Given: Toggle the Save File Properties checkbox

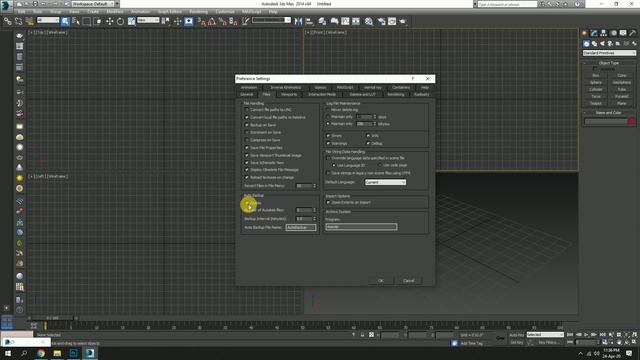Looking at the screenshot, I should (x=247, y=148).
